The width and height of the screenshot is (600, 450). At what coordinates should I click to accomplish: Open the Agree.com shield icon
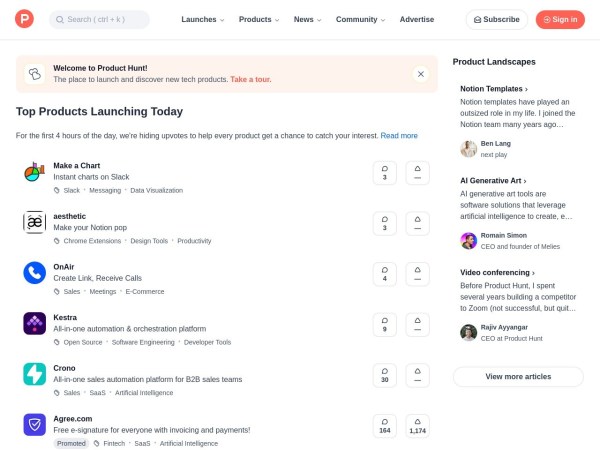[35, 425]
